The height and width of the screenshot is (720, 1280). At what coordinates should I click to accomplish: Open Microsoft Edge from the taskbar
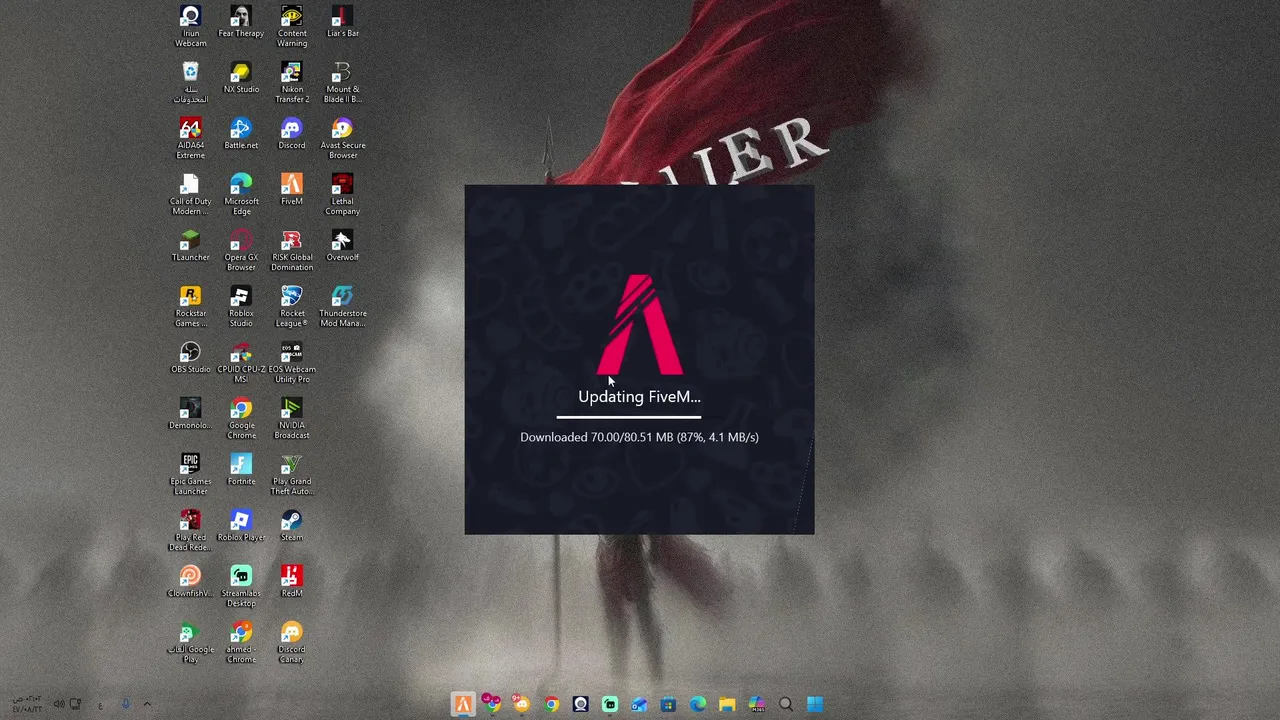698,704
